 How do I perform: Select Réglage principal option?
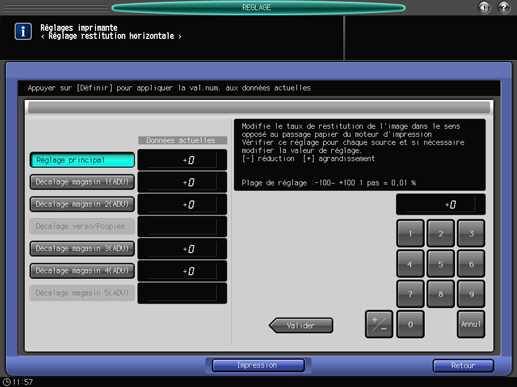[x=82, y=160]
